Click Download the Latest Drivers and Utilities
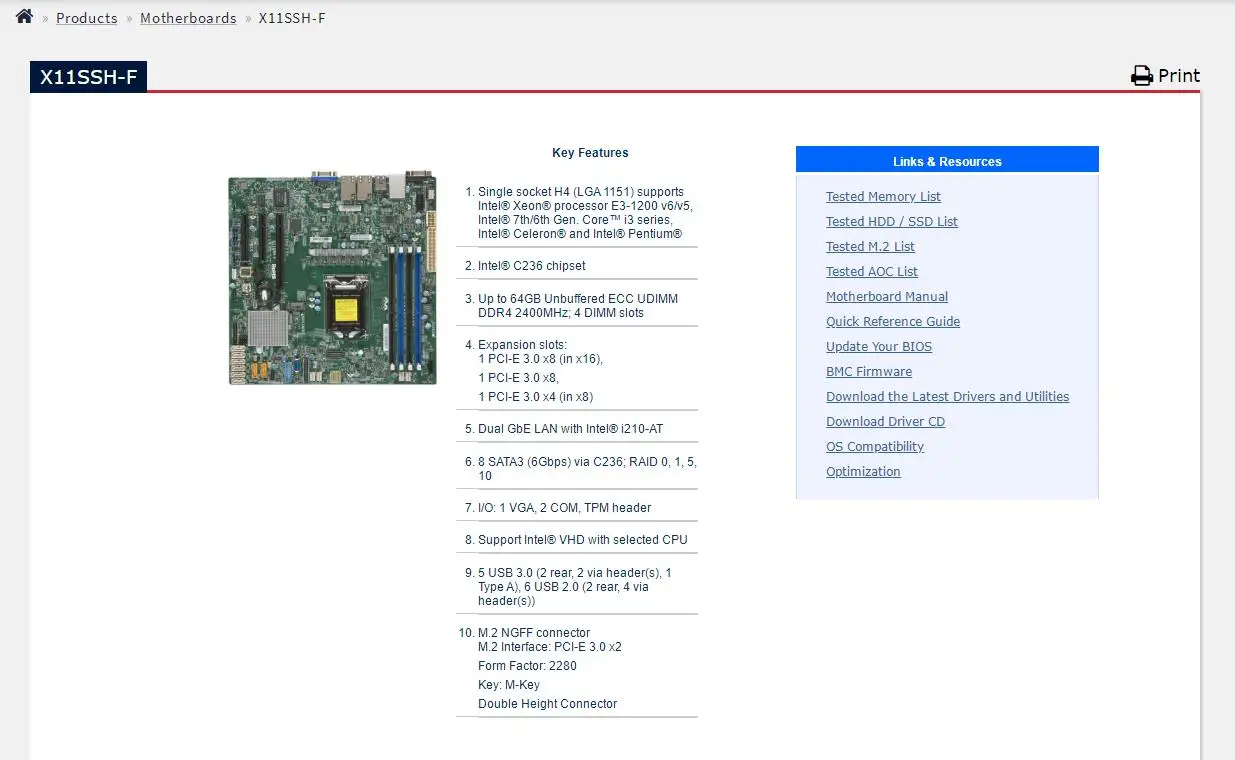The height and width of the screenshot is (760, 1235). 947,397
